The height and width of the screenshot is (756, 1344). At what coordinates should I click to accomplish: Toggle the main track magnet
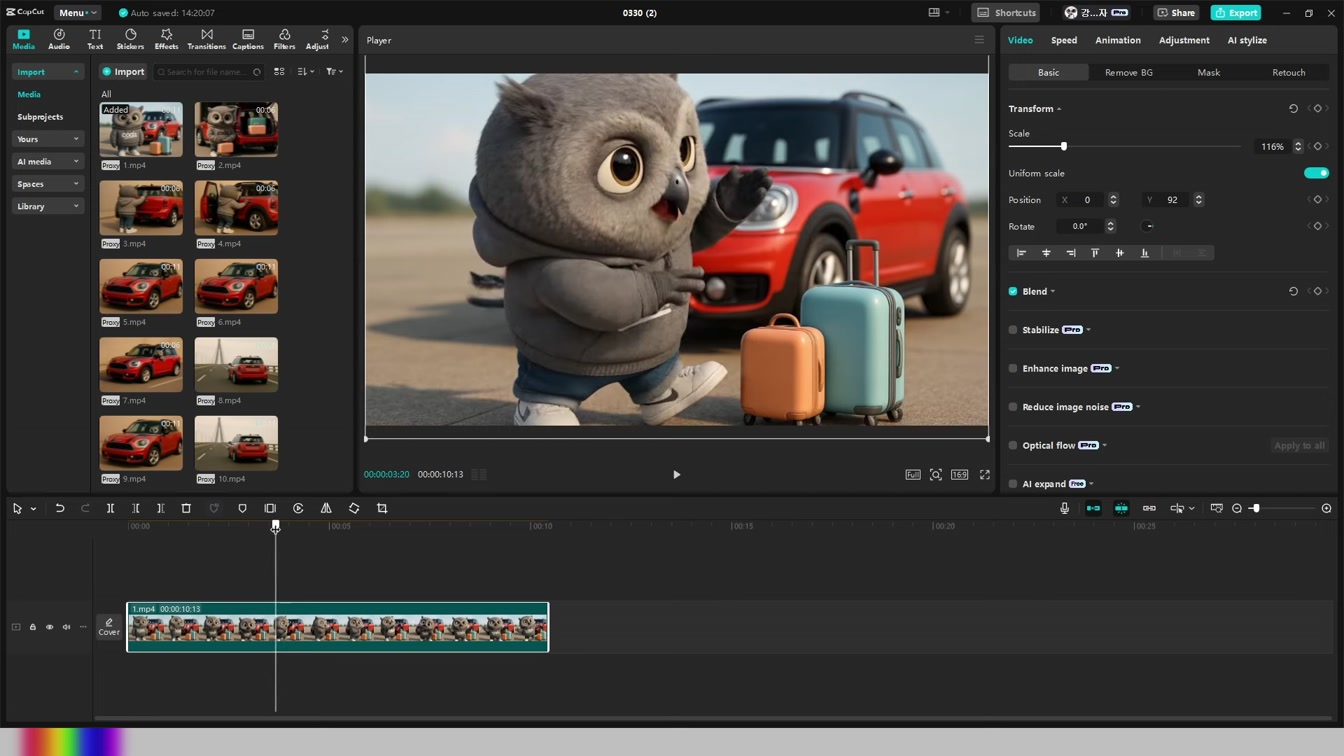(x=1093, y=508)
